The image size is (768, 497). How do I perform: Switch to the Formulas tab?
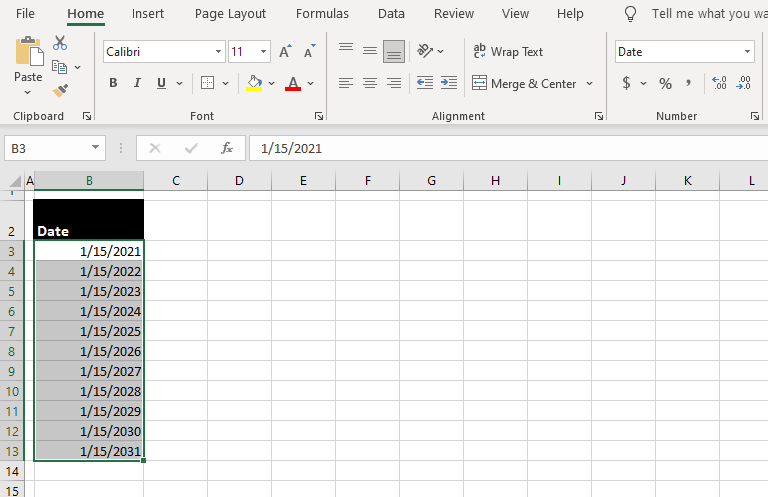pos(322,14)
